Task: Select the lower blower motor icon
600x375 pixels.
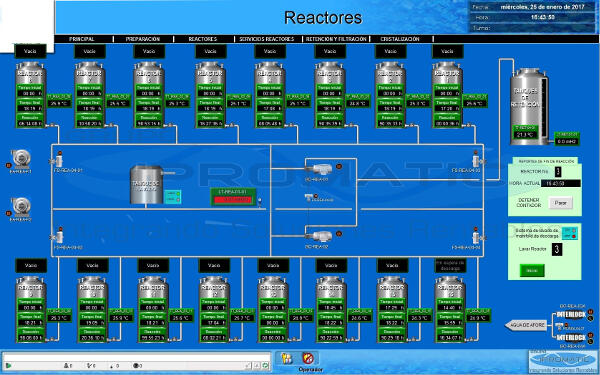Action: point(21,207)
